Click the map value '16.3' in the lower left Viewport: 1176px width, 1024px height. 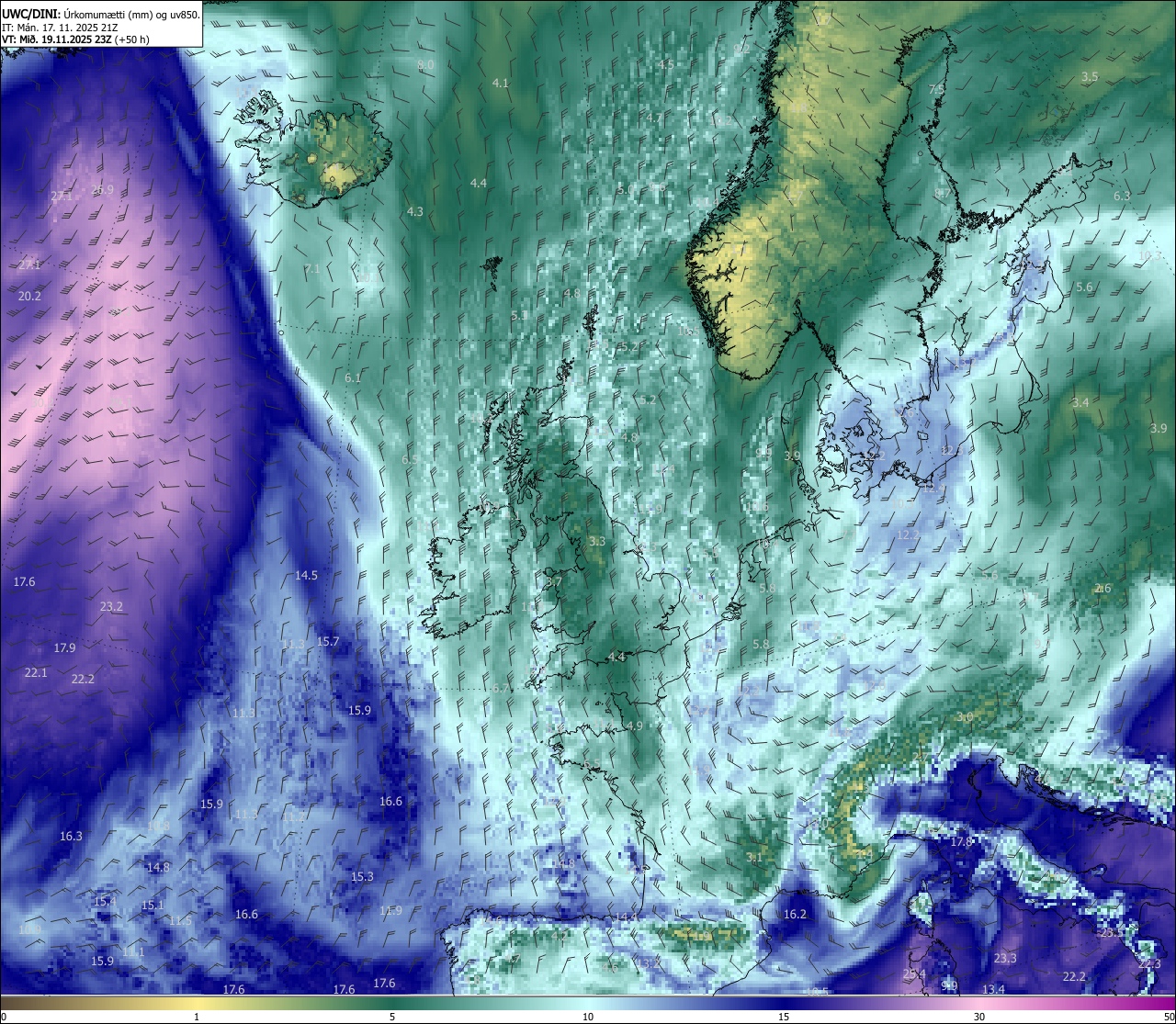(71, 837)
